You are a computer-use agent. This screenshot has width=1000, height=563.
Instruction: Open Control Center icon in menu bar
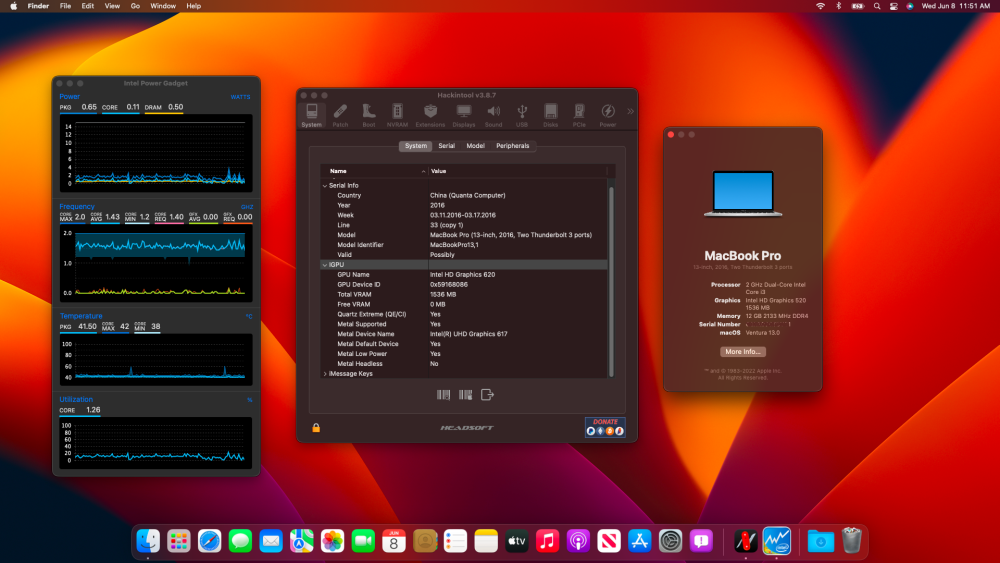click(893, 6)
